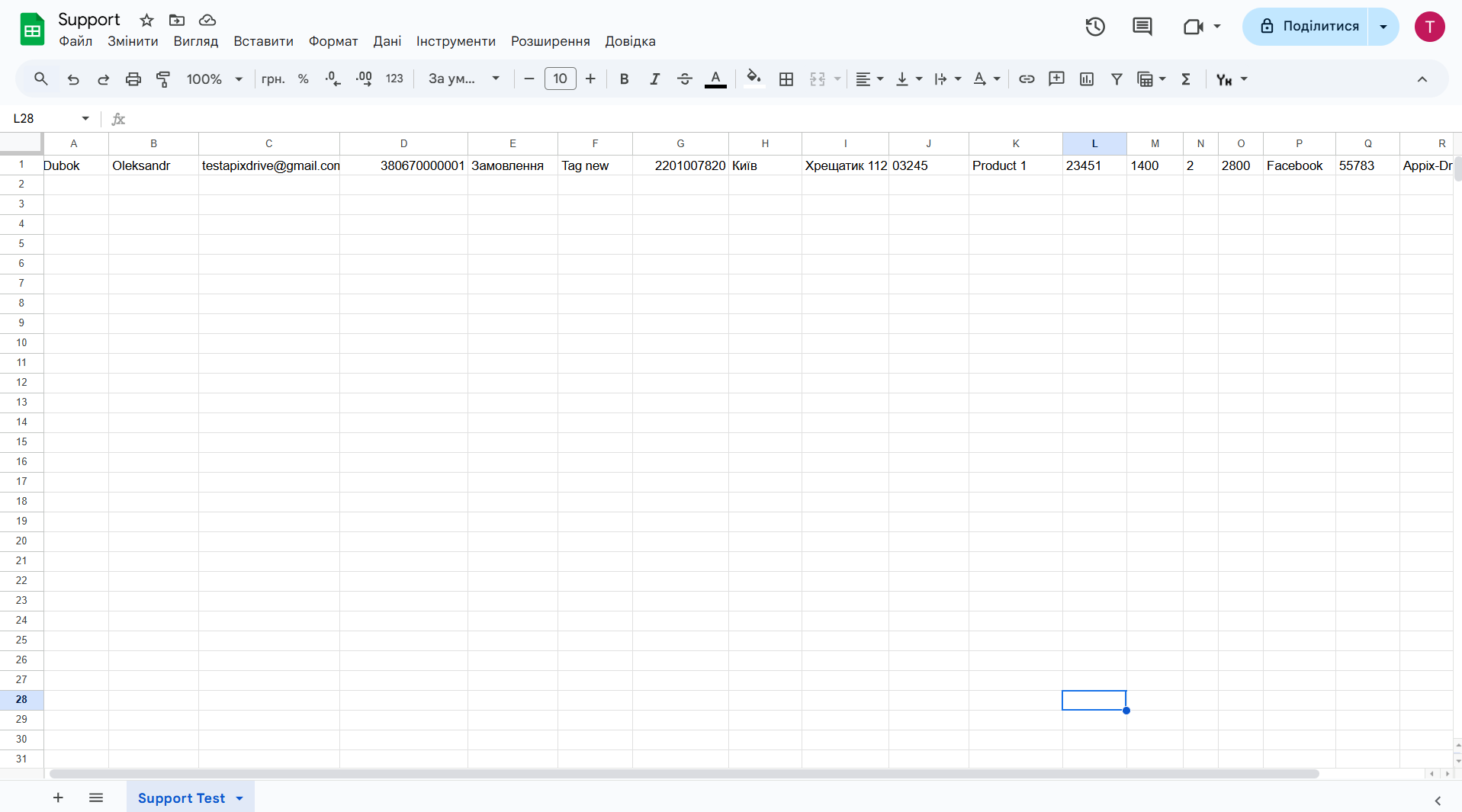This screenshot has width=1462, height=812.
Task: Open the Інструменти menu
Action: [456, 41]
